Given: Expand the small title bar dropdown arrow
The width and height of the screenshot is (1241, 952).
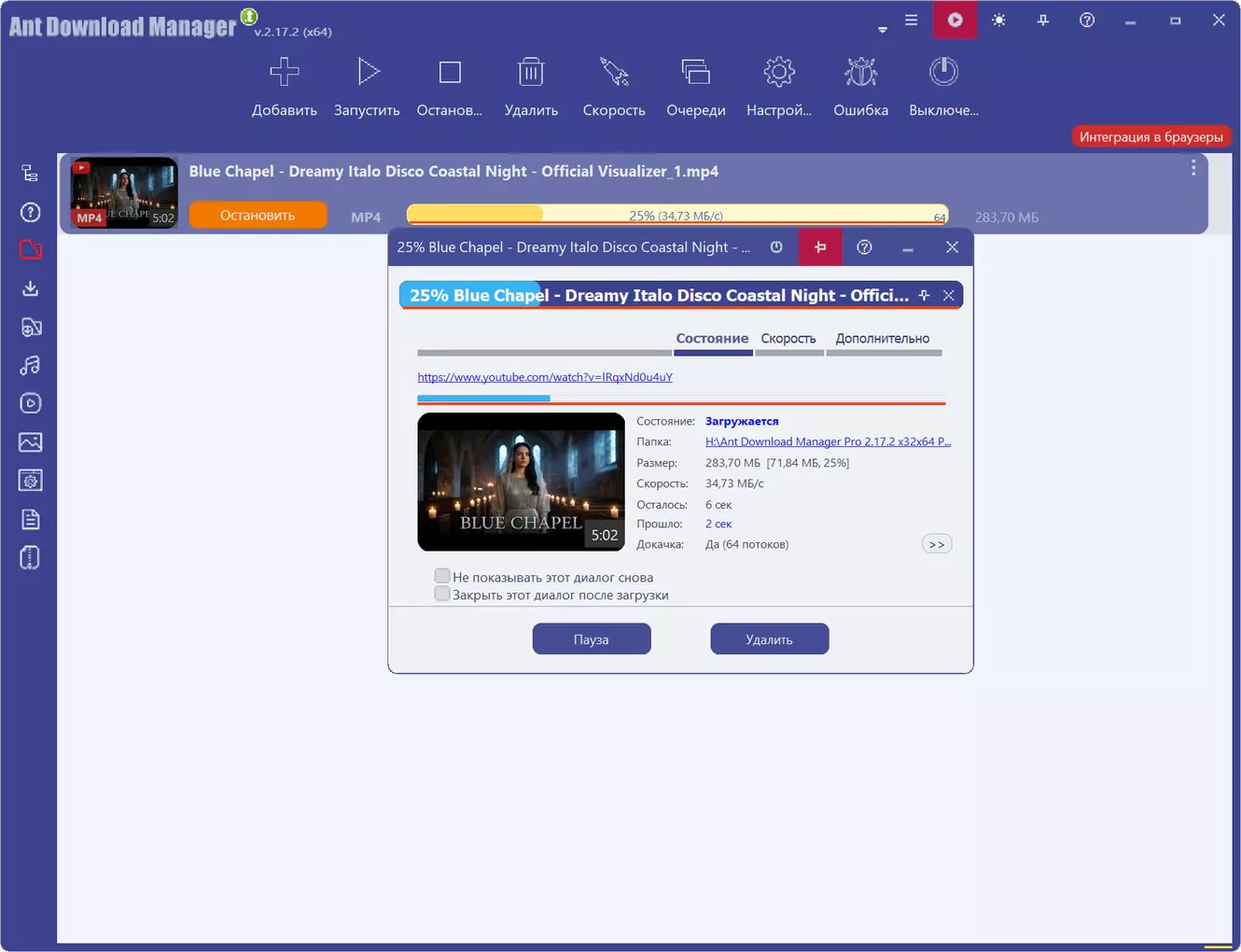Looking at the screenshot, I should (883, 30).
